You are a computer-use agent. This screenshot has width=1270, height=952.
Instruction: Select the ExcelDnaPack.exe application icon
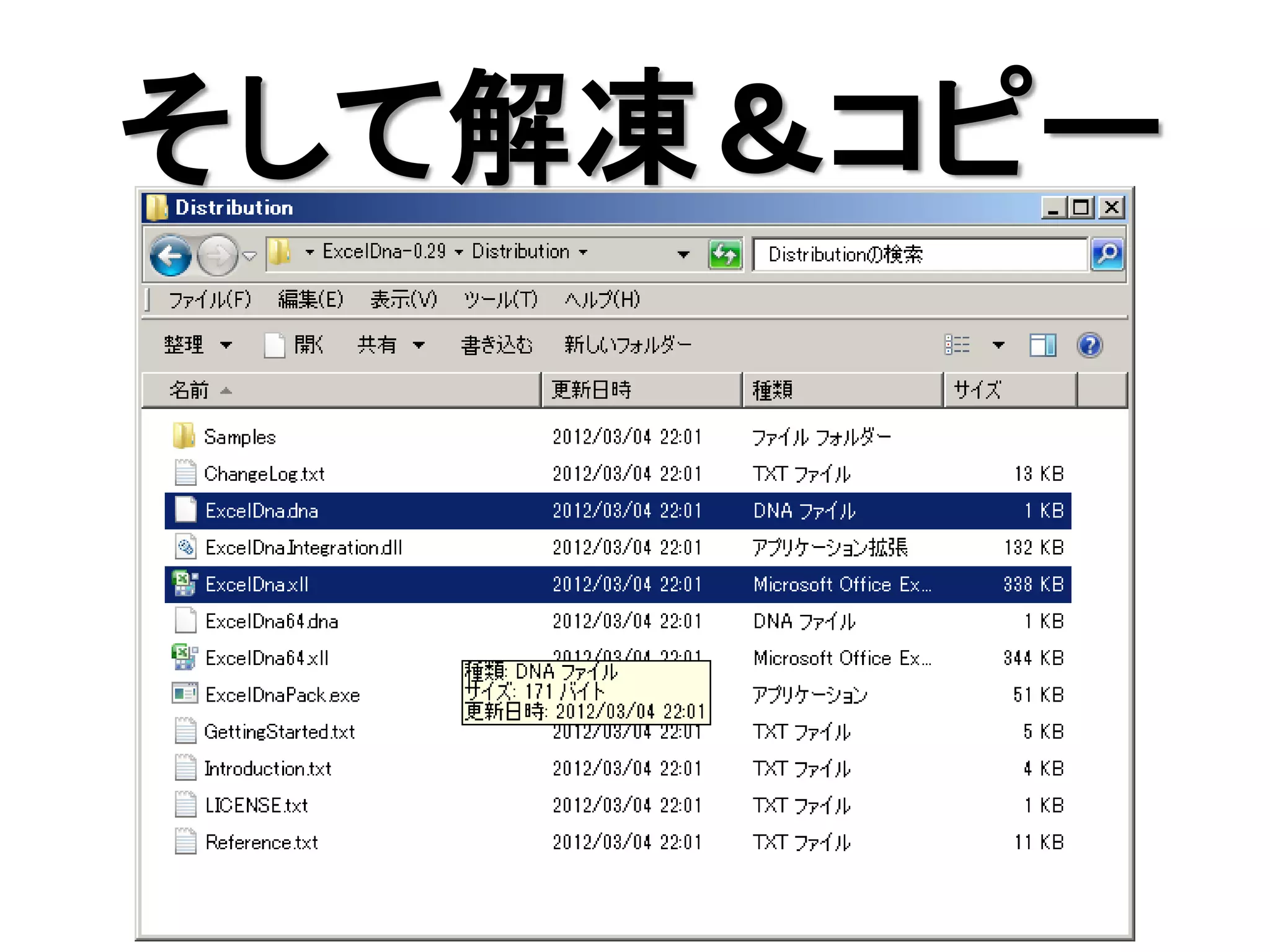click(x=185, y=694)
